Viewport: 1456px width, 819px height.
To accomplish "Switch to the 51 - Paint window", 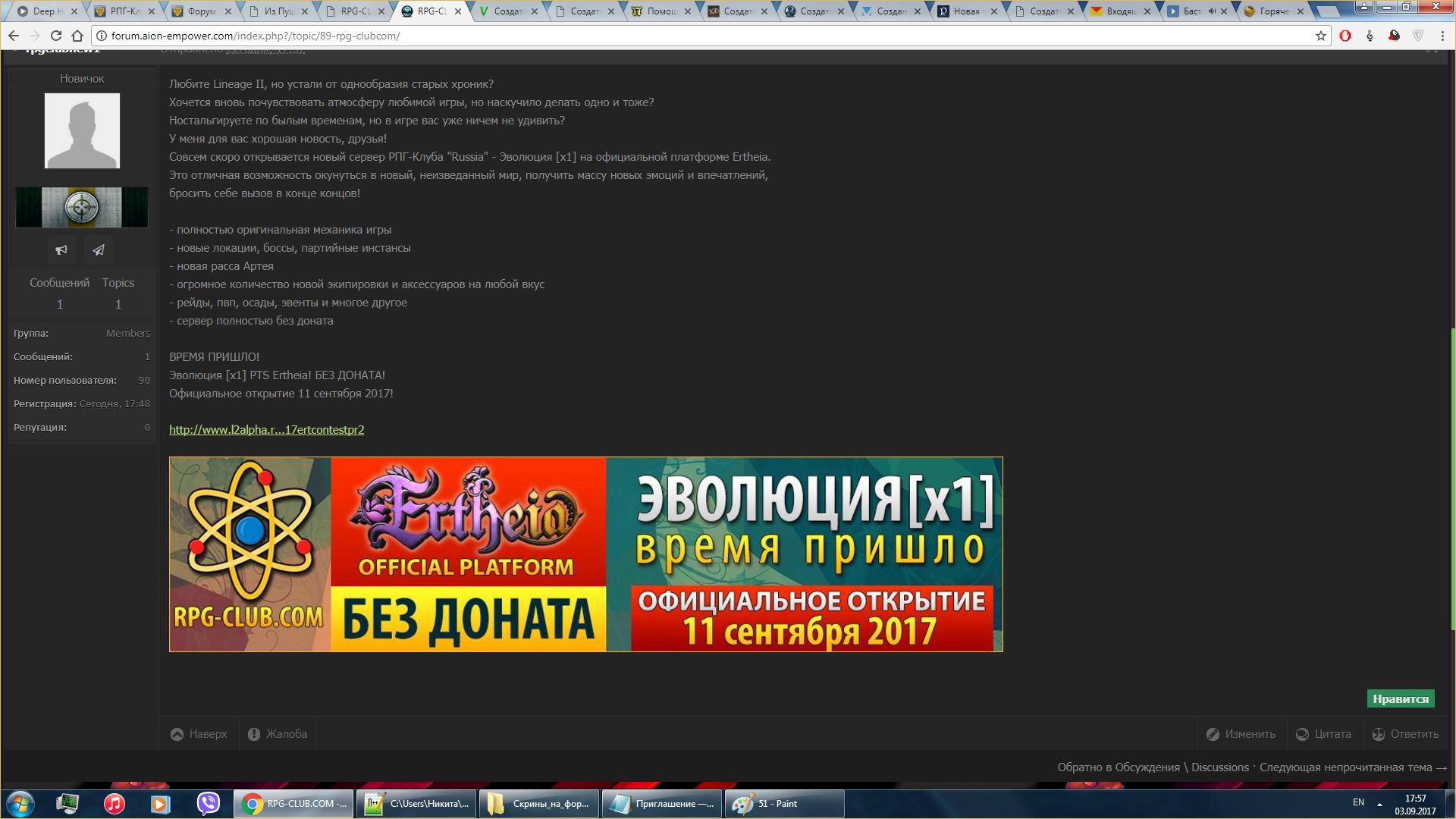I will click(x=785, y=804).
